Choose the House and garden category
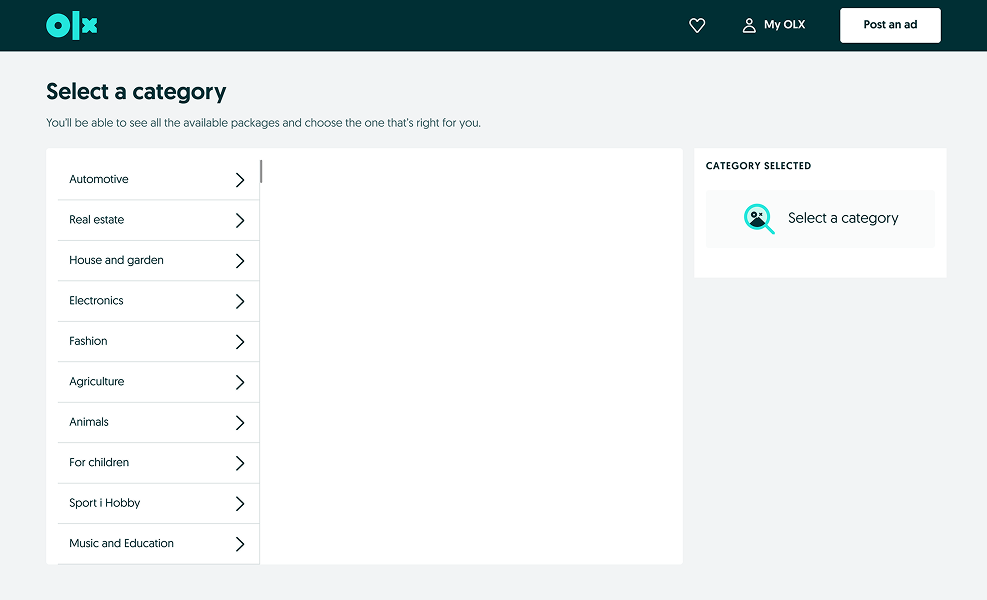This screenshot has height=600, width=987. coord(159,260)
